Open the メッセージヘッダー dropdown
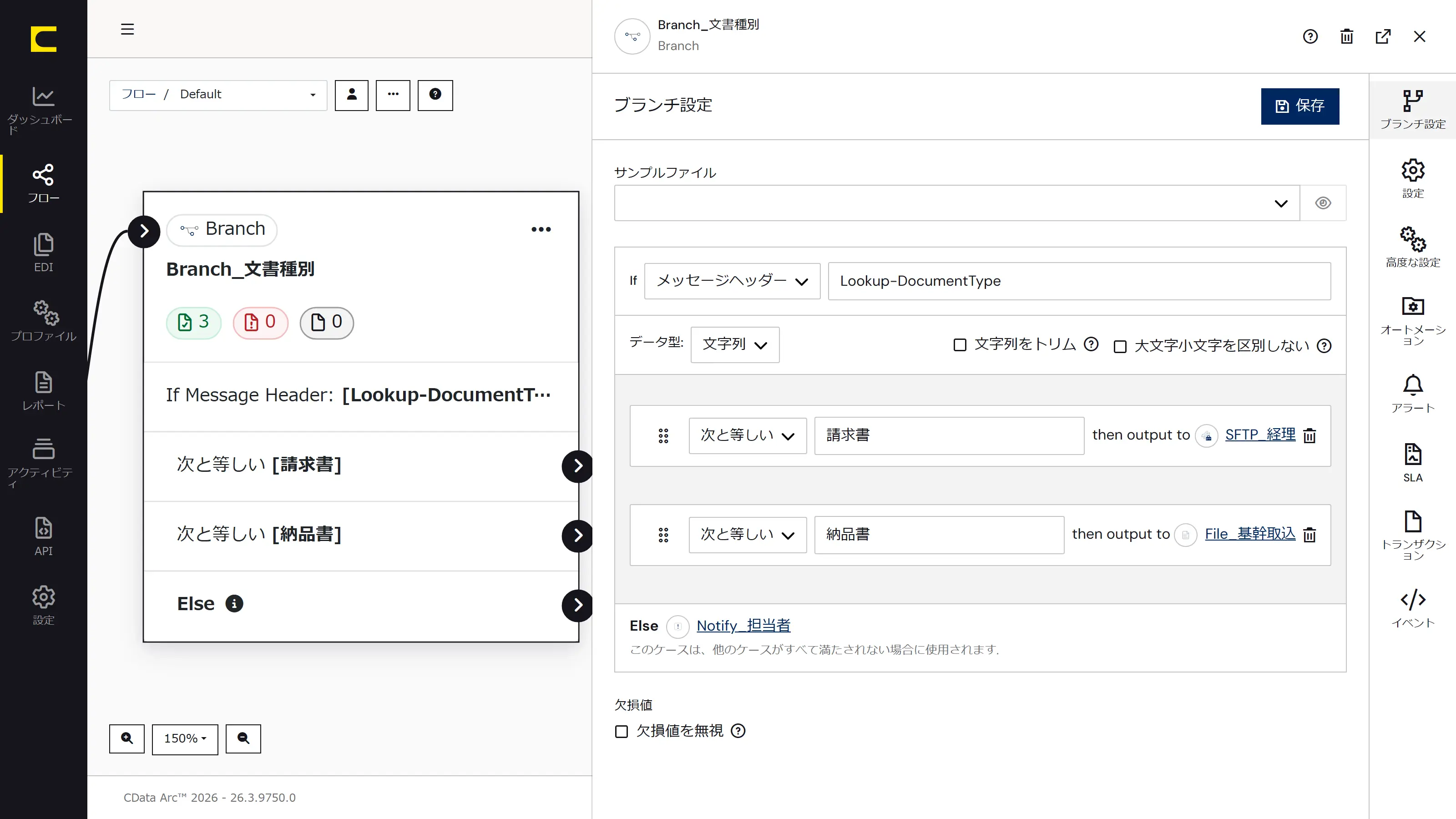Image resolution: width=1456 pixels, height=819 pixels. click(732, 281)
